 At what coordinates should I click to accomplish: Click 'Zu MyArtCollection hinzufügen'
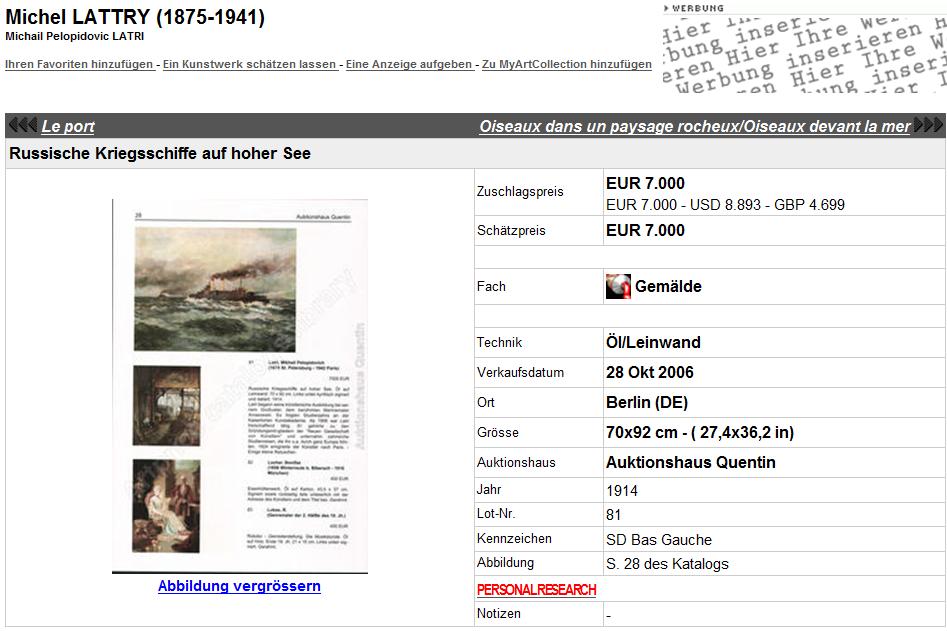[x=566, y=64]
